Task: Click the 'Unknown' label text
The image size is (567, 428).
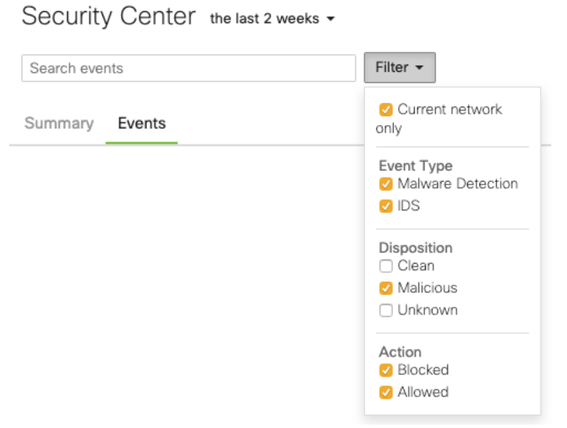Action: pos(427,310)
